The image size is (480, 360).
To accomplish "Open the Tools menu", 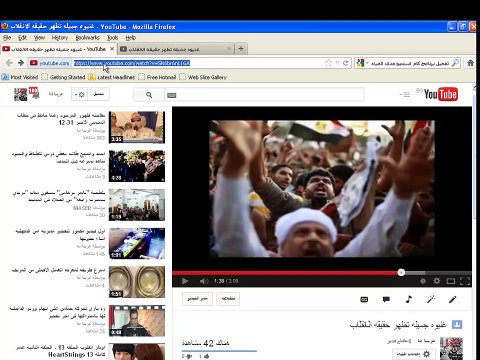I will pos(113,38).
